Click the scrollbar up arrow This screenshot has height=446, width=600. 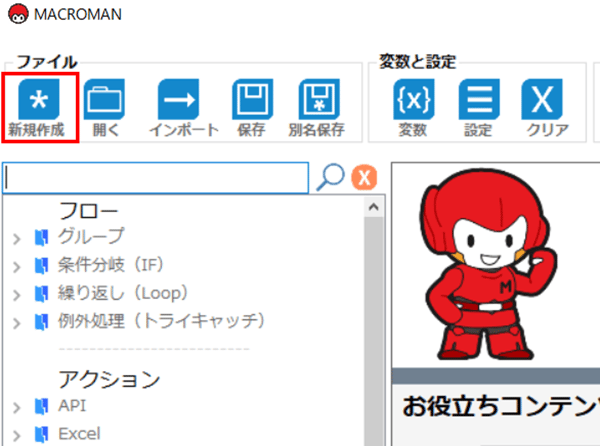374,207
